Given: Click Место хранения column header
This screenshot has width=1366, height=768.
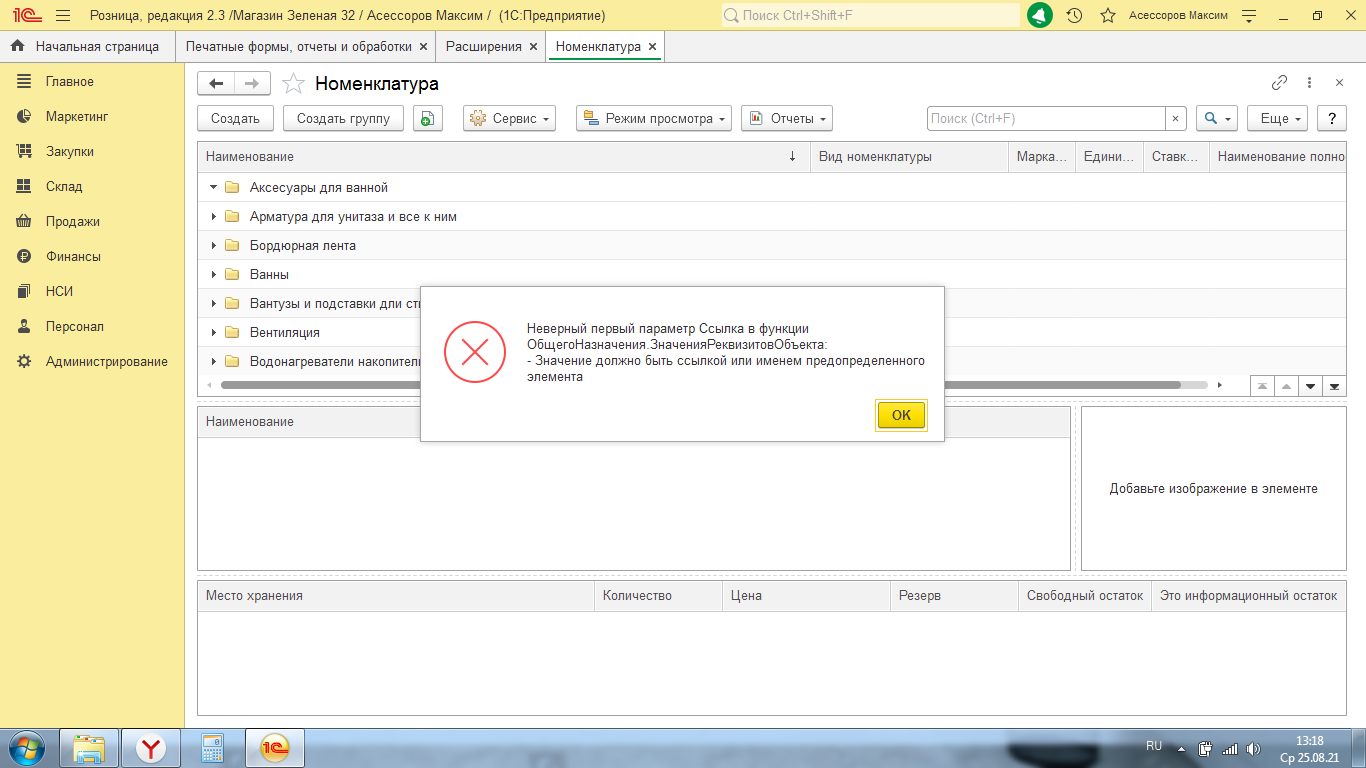Looking at the screenshot, I should tap(396, 595).
